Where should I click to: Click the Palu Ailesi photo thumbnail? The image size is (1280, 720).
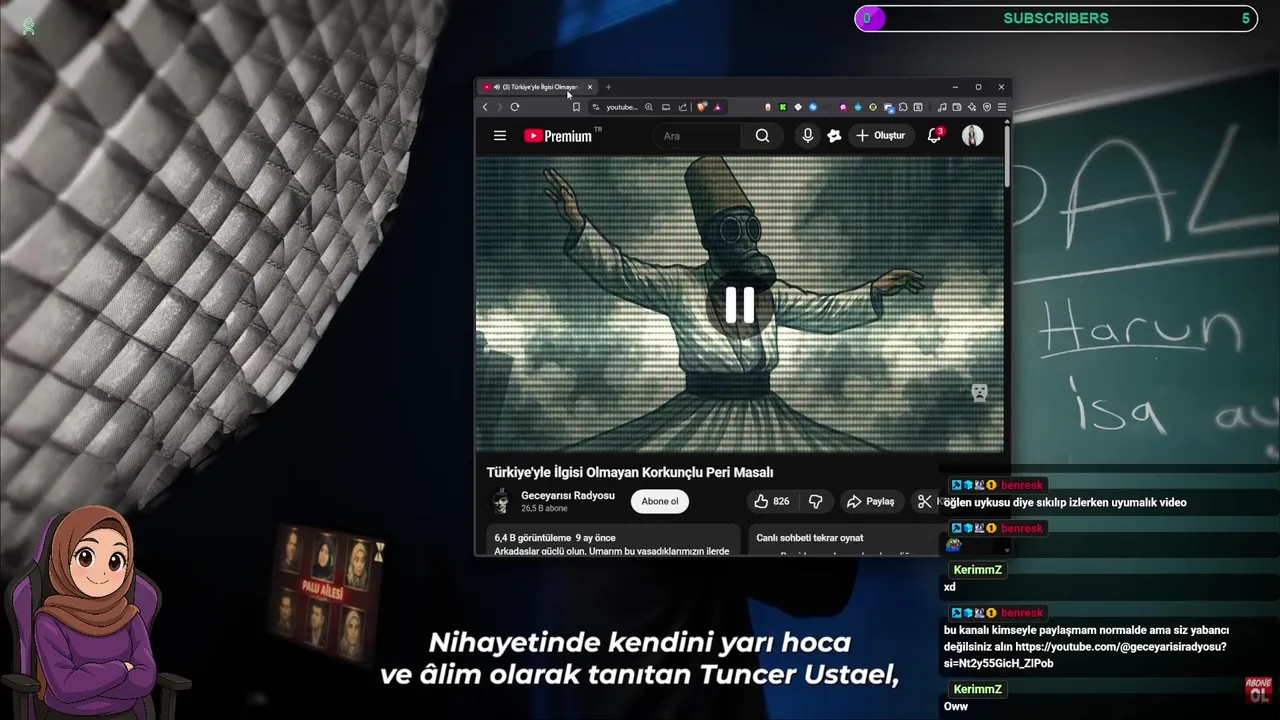pyautogui.click(x=325, y=592)
